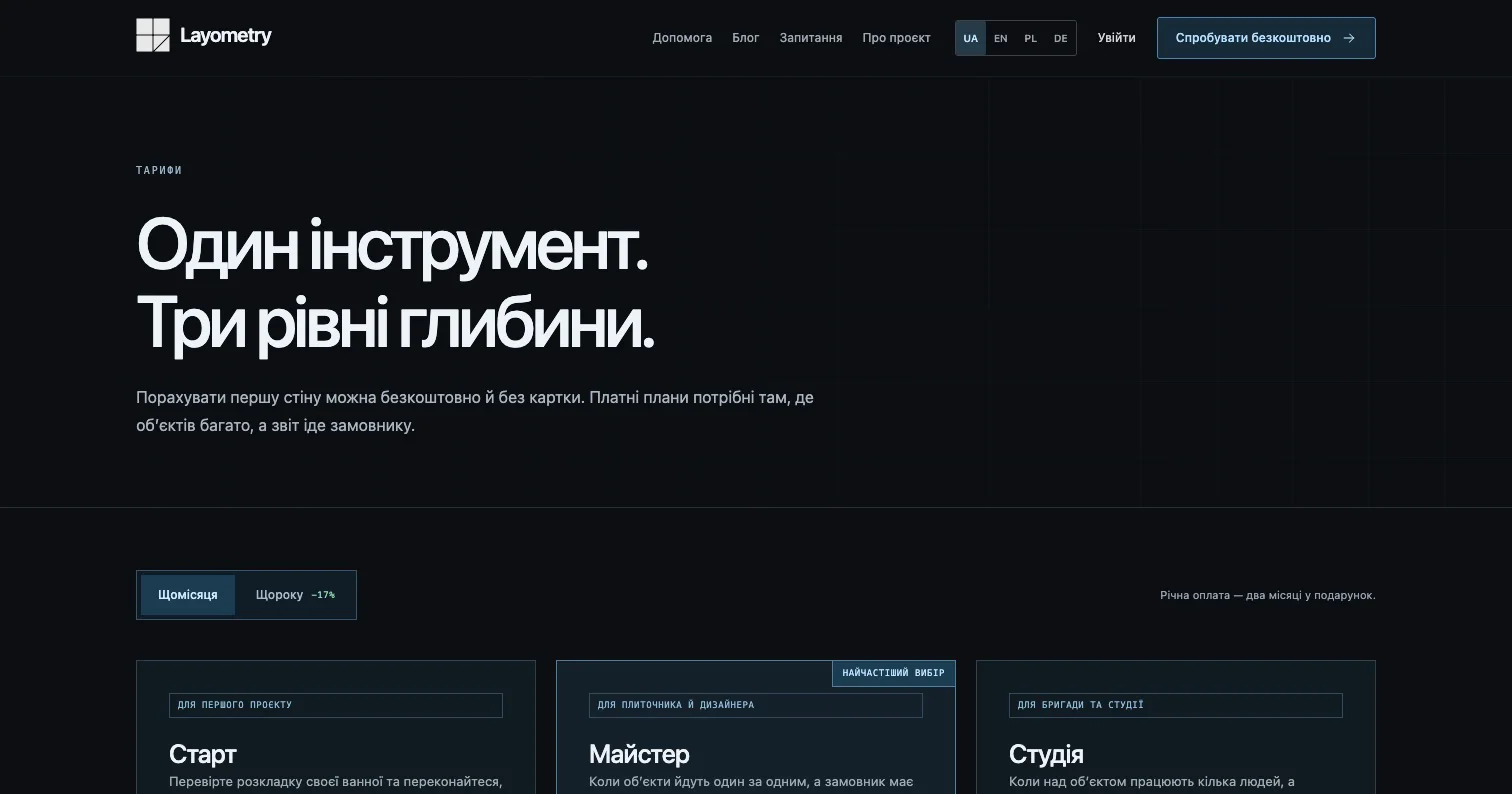Select the UA language option

click(971, 38)
